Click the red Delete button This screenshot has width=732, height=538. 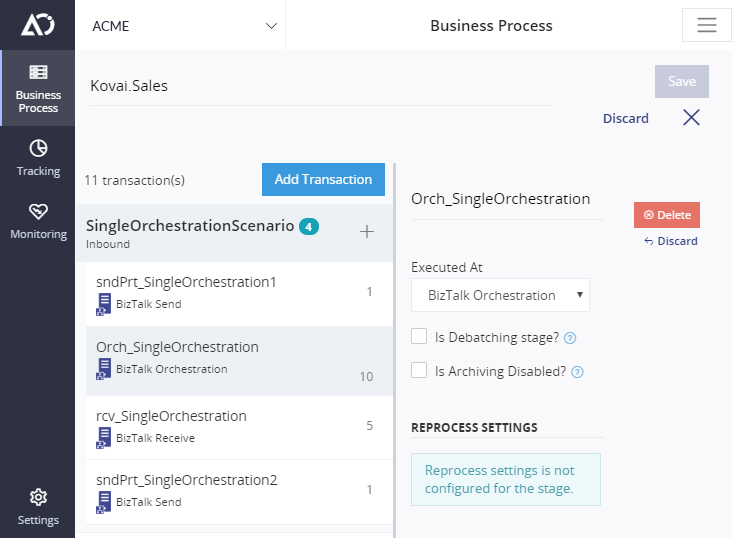point(667,215)
